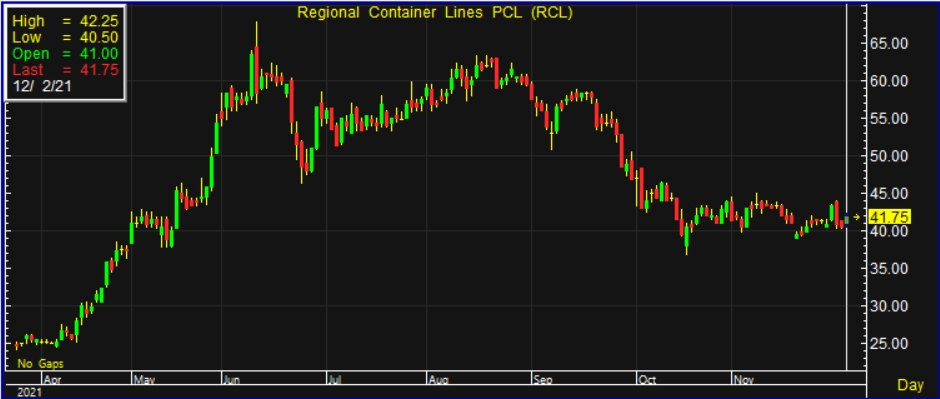
Task: Click the Sep label on the time axis
Action: (543, 379)
